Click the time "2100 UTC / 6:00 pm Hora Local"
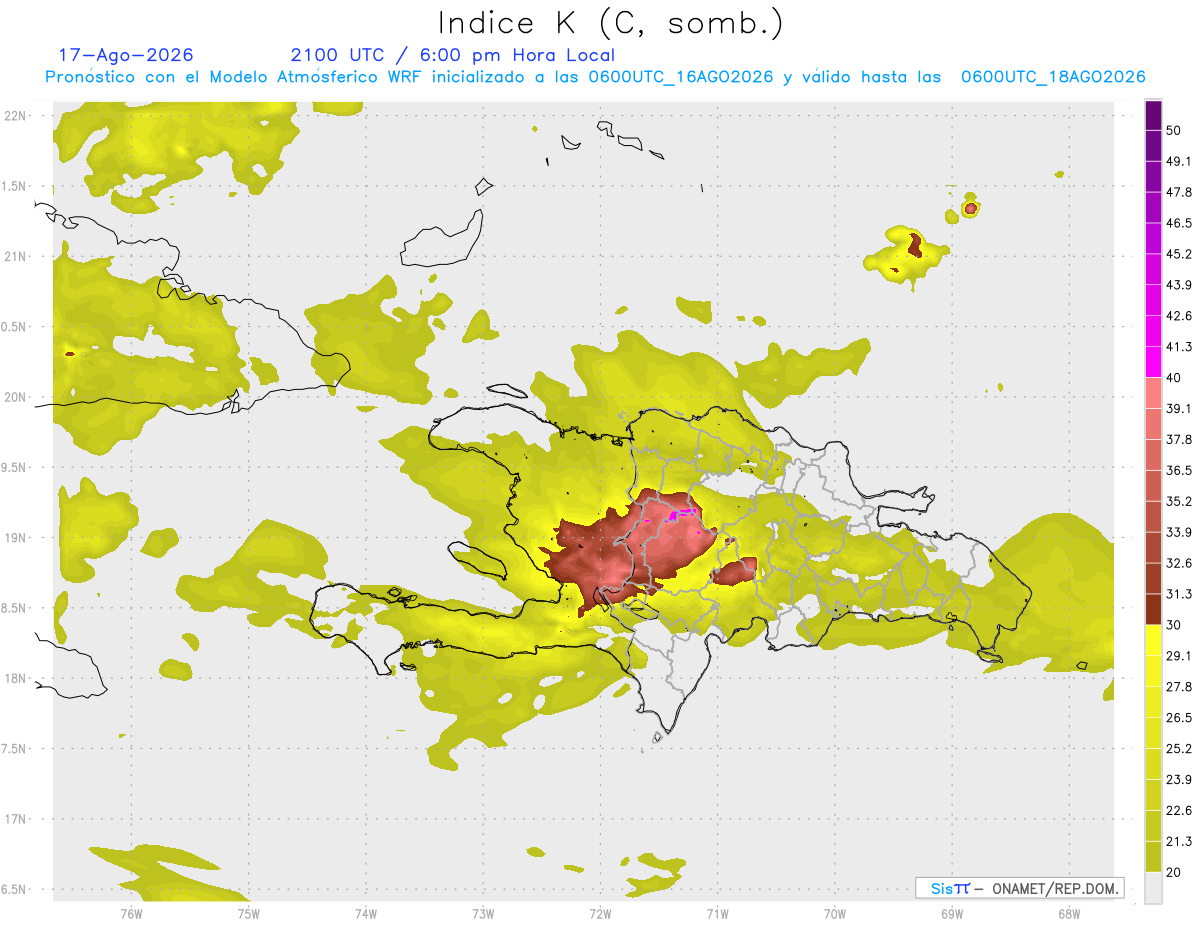 (453, 55)
